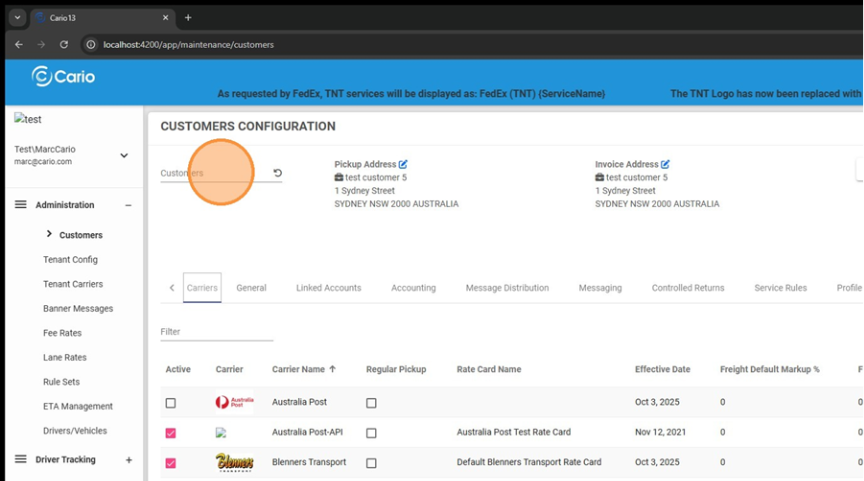This screenshot has width=864, height=481.
Task: Expand the Test\MarcCario user dropdown
Action: [124, 155]
